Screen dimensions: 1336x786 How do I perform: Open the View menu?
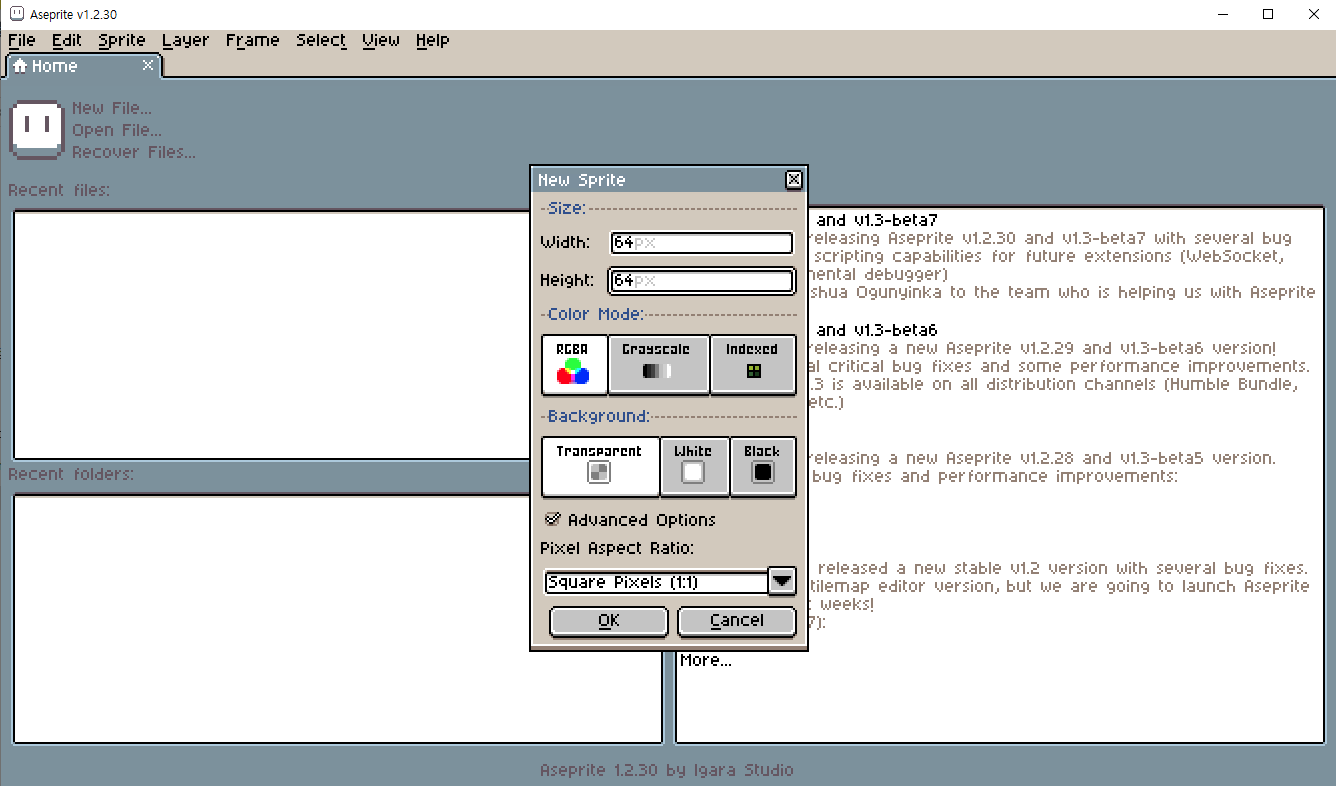click(381, 40)
